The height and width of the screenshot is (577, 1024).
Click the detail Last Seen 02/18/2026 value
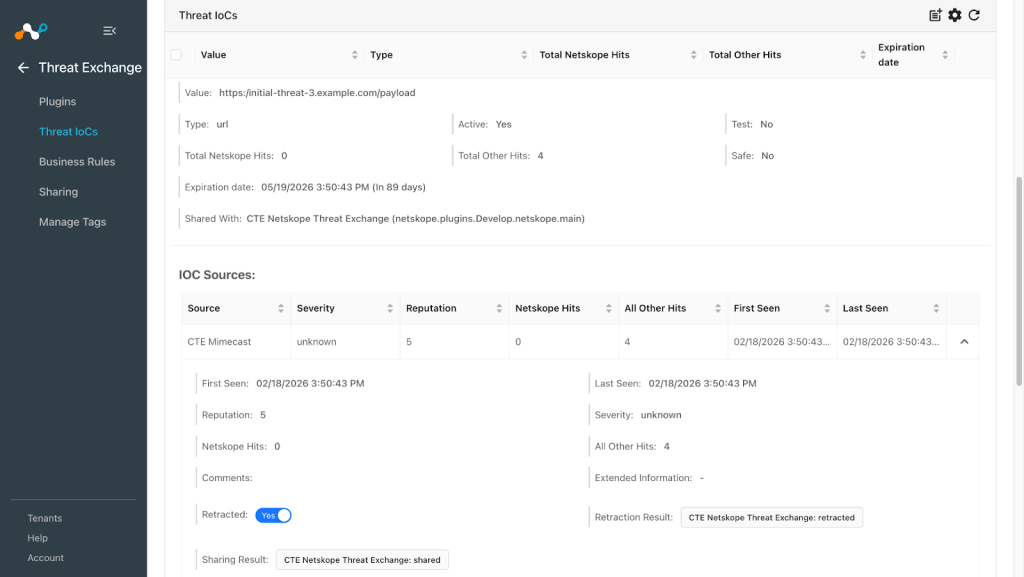tap(702, 383)
